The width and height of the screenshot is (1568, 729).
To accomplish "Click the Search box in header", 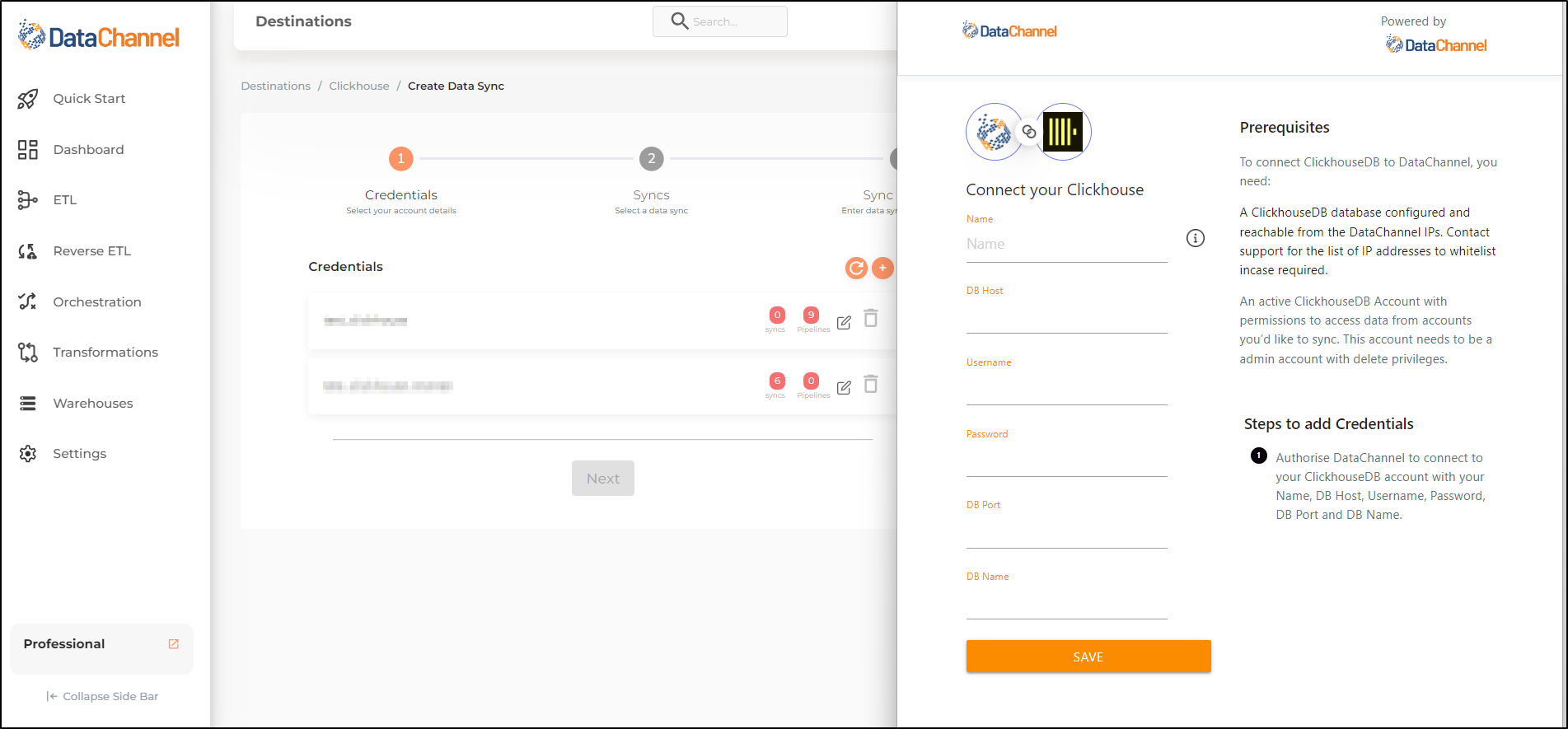I will pyautogui.click(x=720, y=21).
